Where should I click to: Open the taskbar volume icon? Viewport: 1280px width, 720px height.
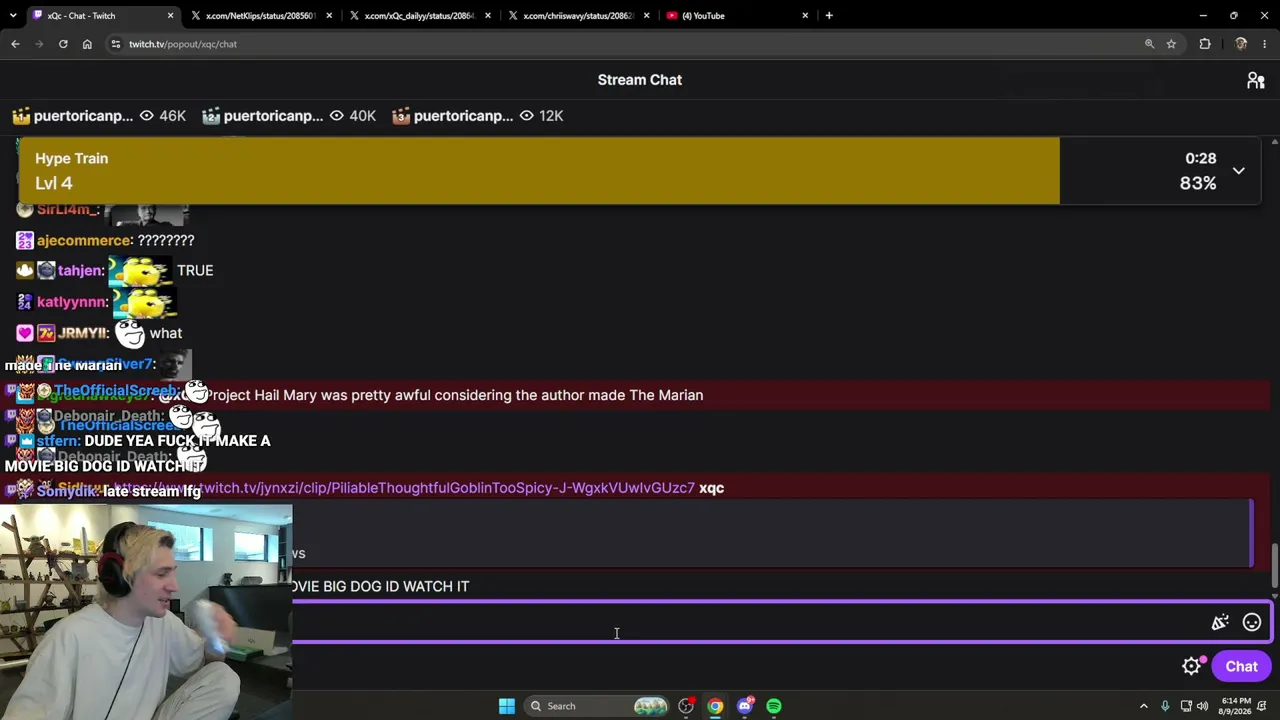coord(1202,706)
